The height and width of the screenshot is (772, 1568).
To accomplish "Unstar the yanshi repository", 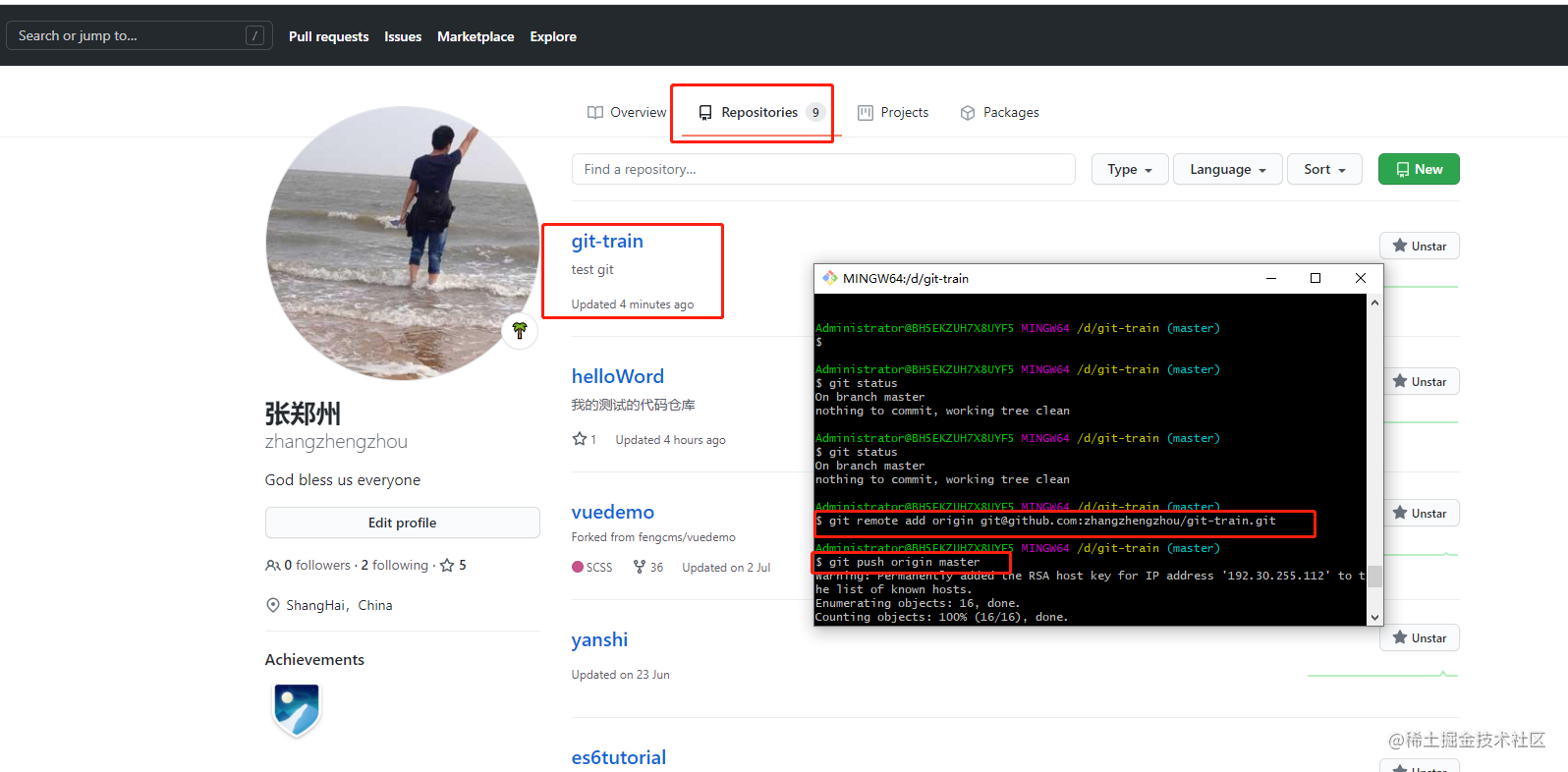I will tap(1419, 637).
